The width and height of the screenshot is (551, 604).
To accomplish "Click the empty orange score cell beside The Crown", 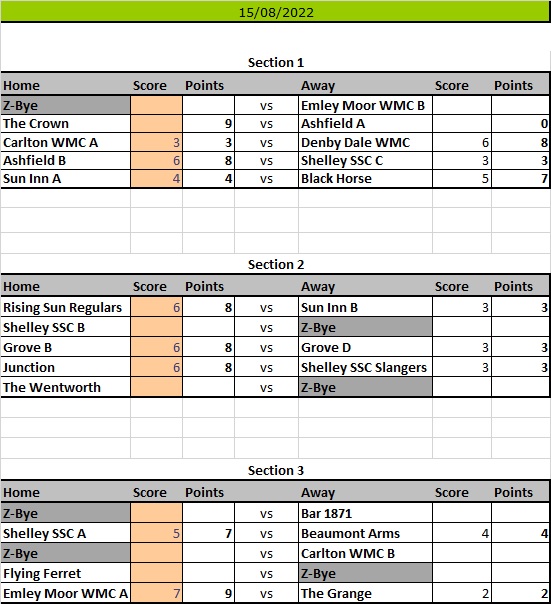I will [x=156, y=124].
